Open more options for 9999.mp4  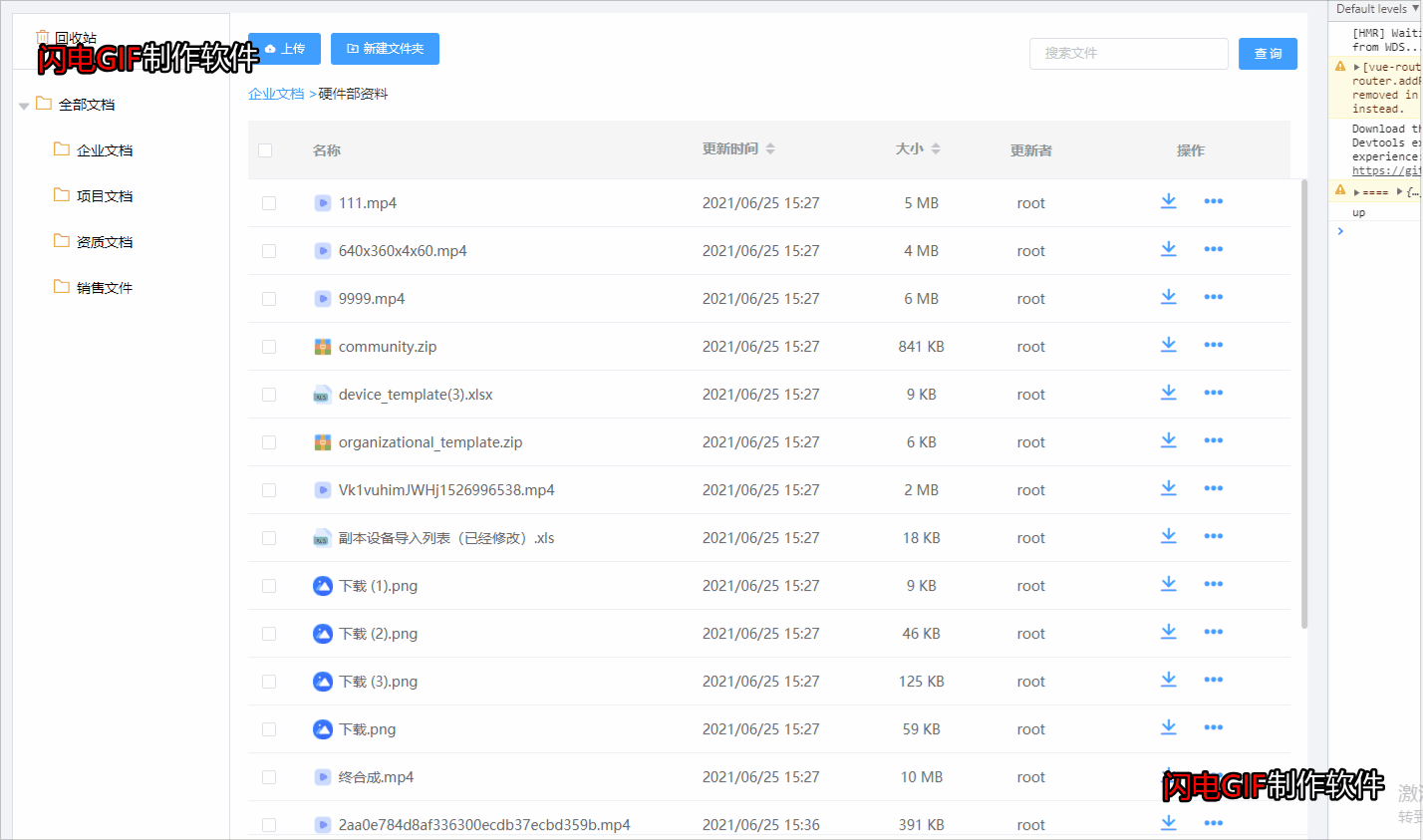(x=1213, y=297)
